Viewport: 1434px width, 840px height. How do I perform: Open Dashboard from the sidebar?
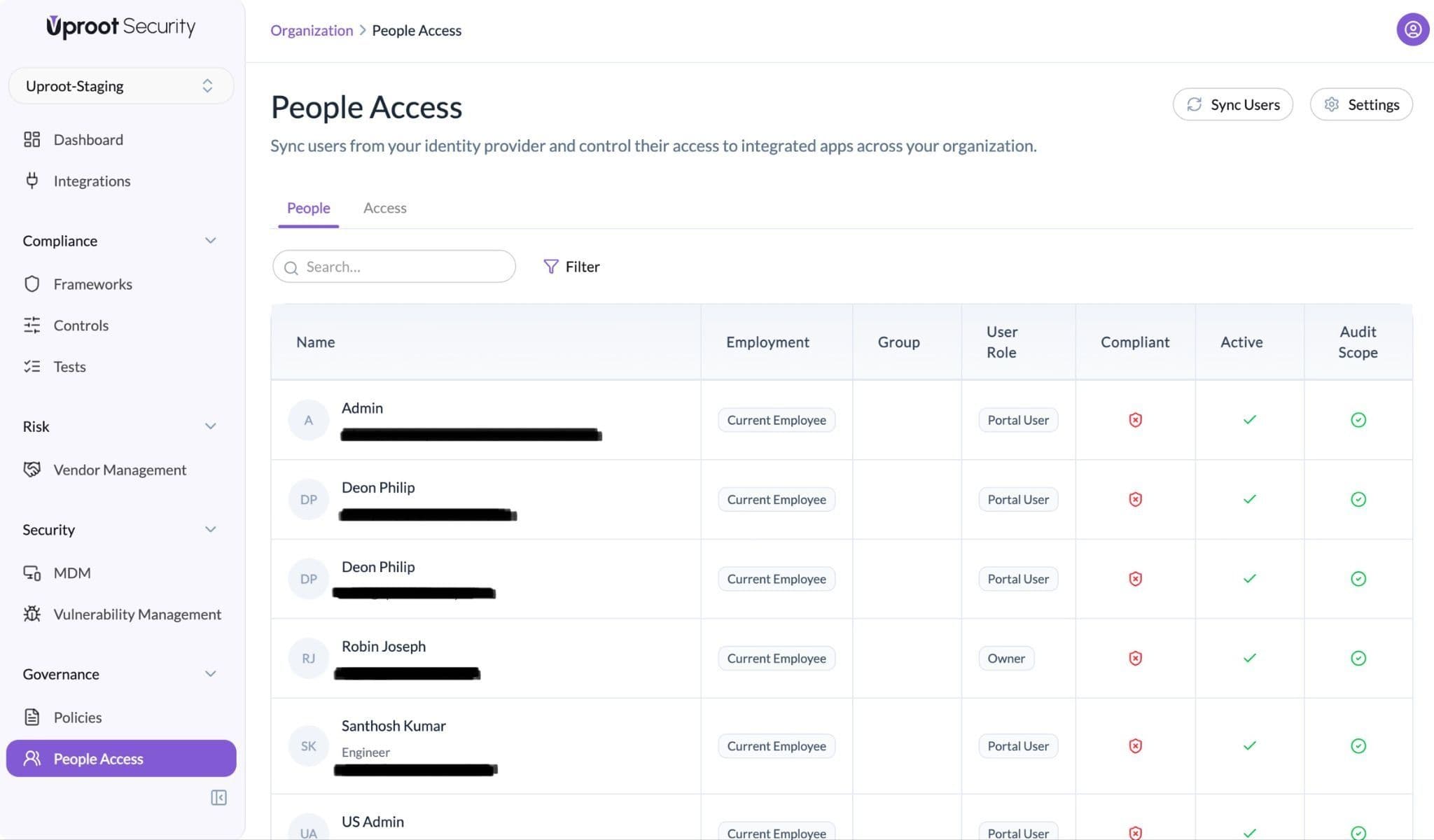coord(88,139)
